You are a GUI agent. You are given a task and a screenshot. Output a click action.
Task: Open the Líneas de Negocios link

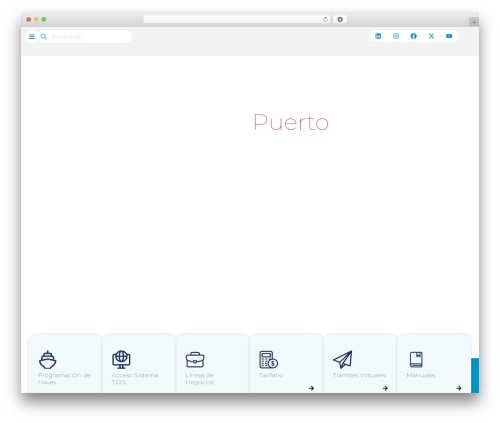pos(200,379)
